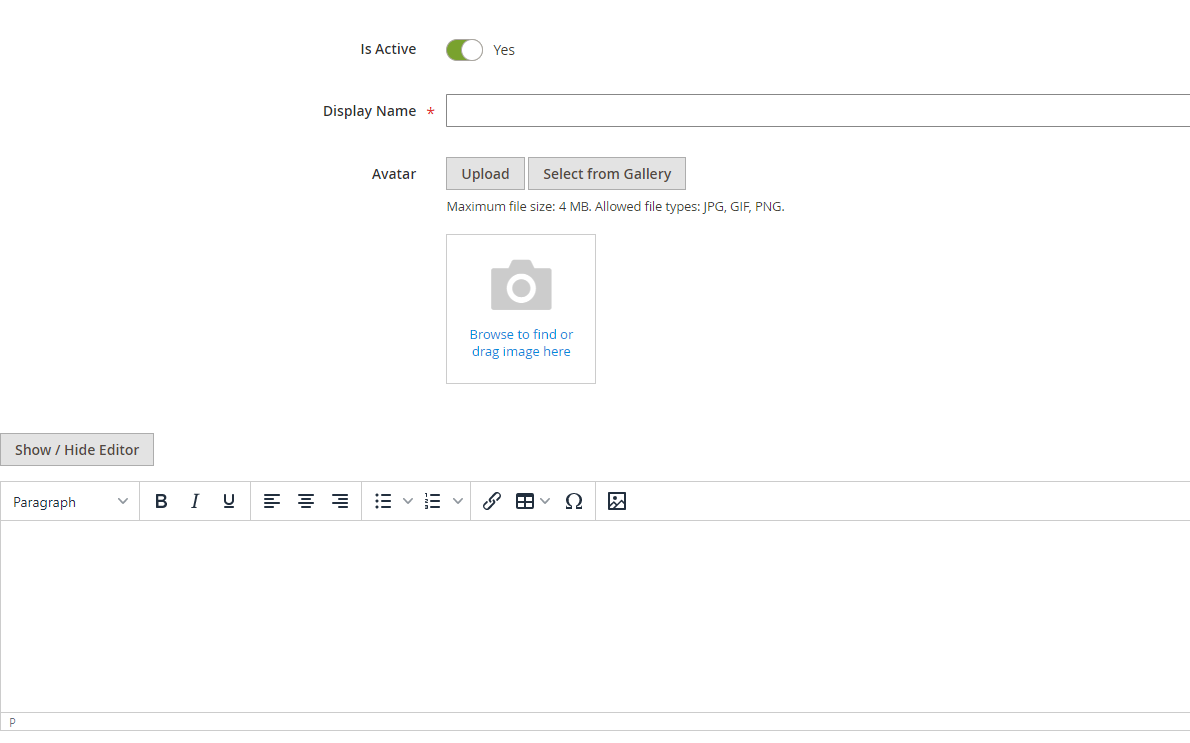Screen dimensions: 1190x743
Task: Click the 'Yes' label beside the toggle
Action: coord(504,50)
